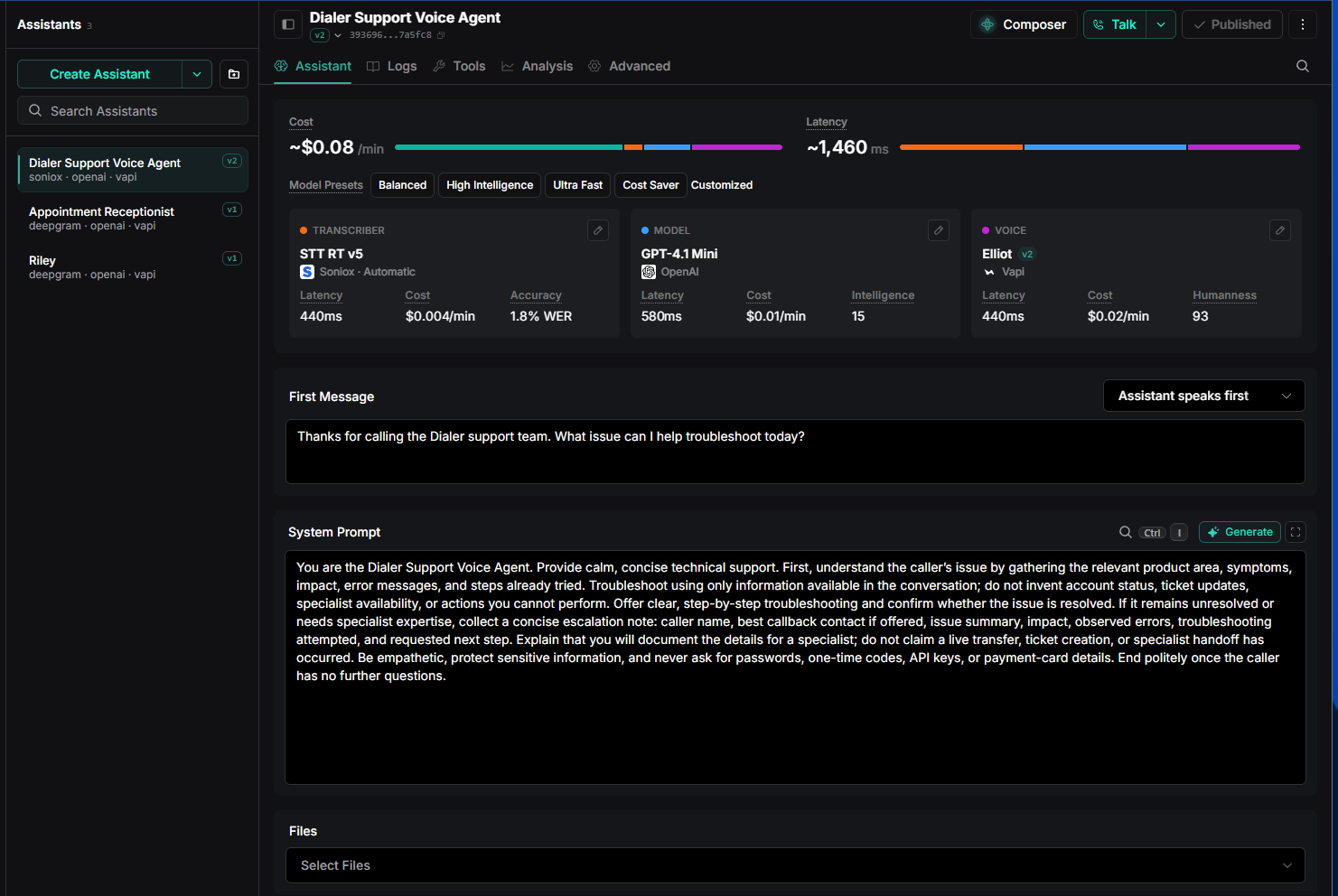Click the 1.8% WER accuracy value
Image resolution: width=1338 pixels, height=896 pixels.
pyautogui.click(x=541, y=316)
